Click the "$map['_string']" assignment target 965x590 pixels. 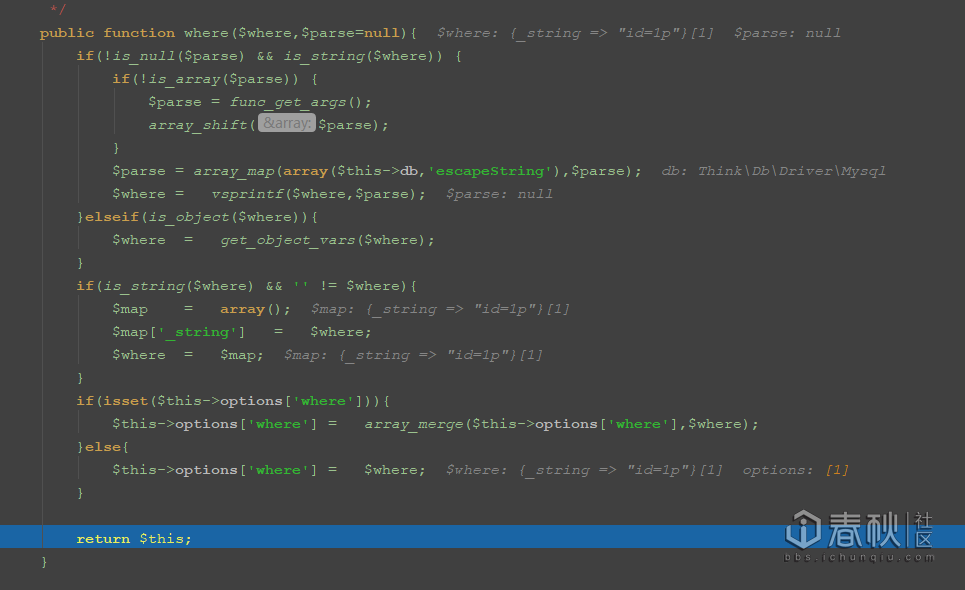coord(178,332)
